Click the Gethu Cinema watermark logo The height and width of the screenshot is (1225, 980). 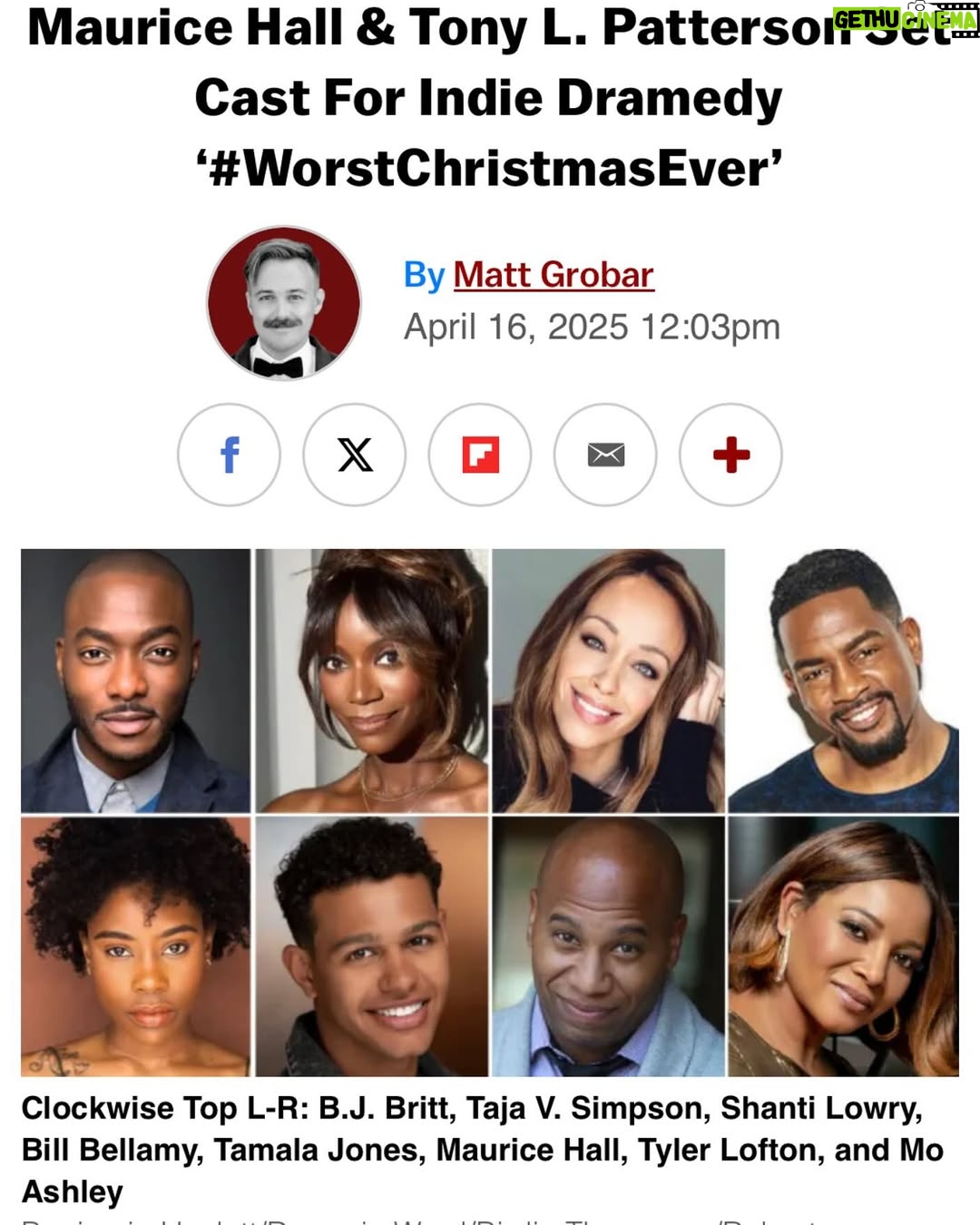click(x=906, y=18)
